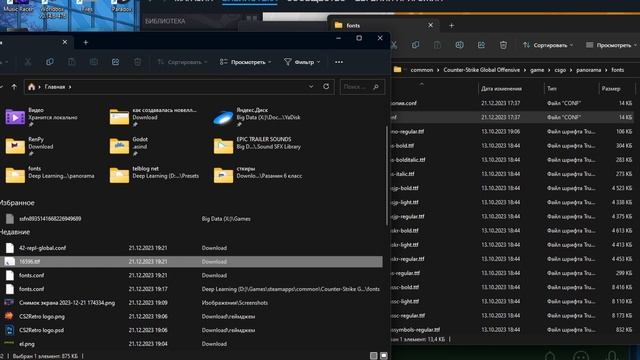Open the Фильтр dropdown in the Home window
This screenshot has height=360, width=640.
302,62
